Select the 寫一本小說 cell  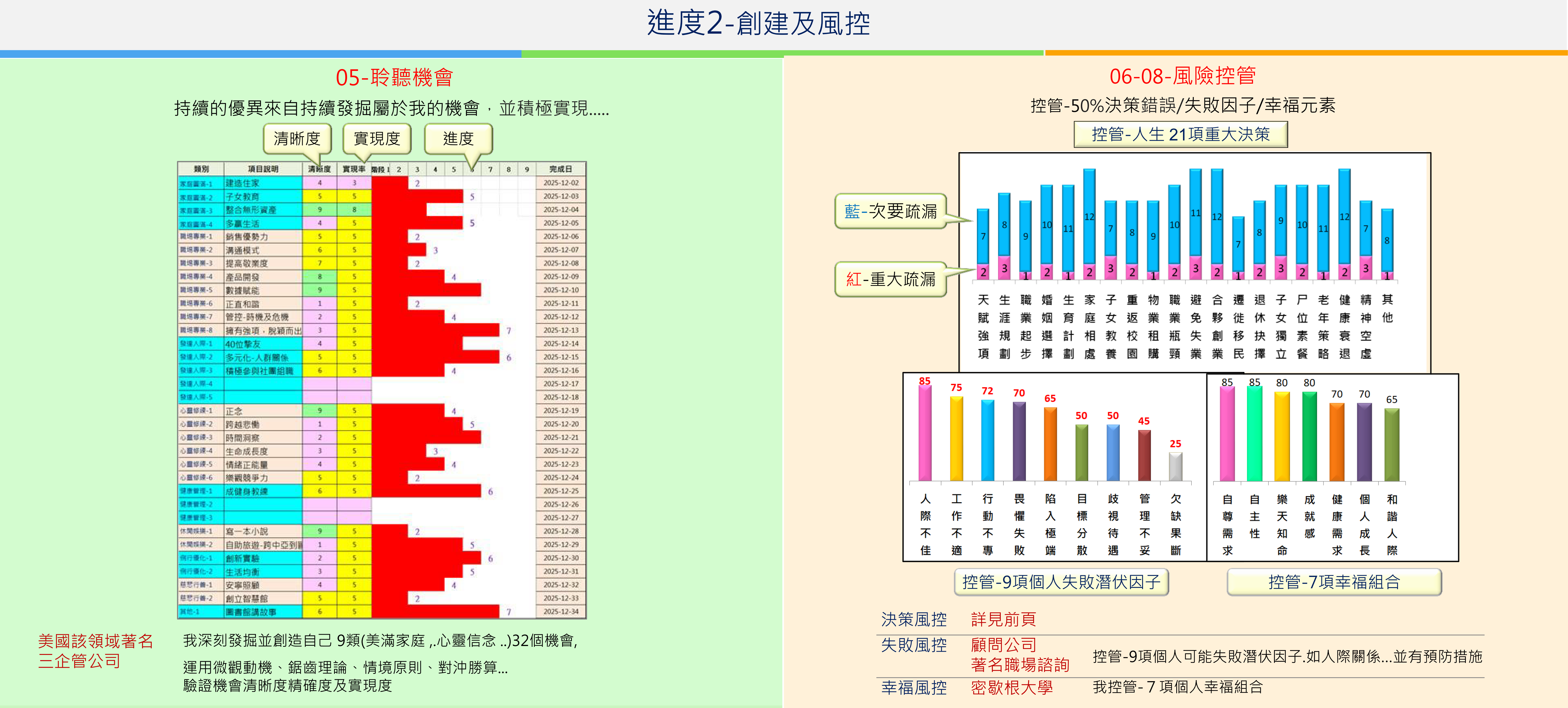point(263,531)
